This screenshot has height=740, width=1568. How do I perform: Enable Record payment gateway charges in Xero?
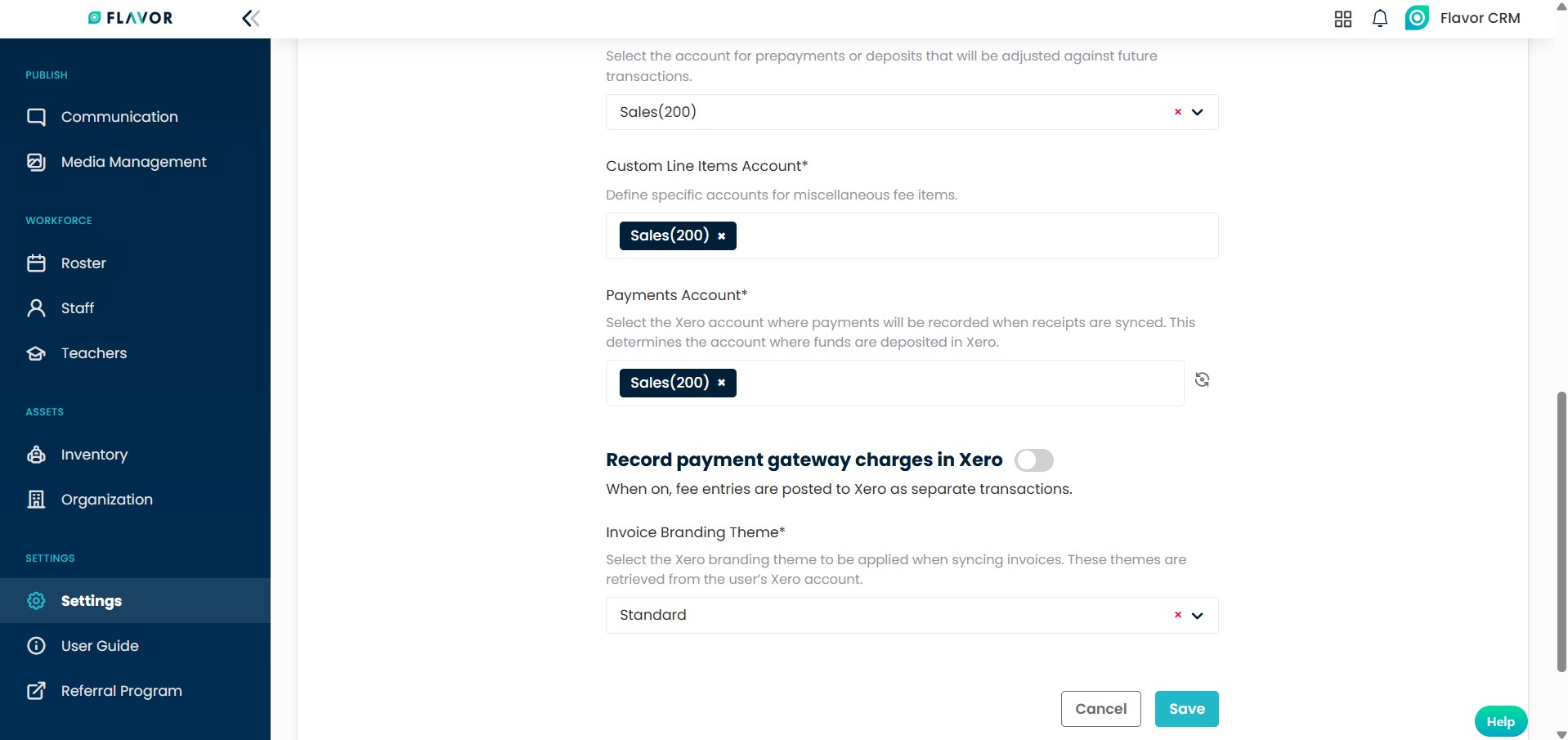coord(1033,460)
